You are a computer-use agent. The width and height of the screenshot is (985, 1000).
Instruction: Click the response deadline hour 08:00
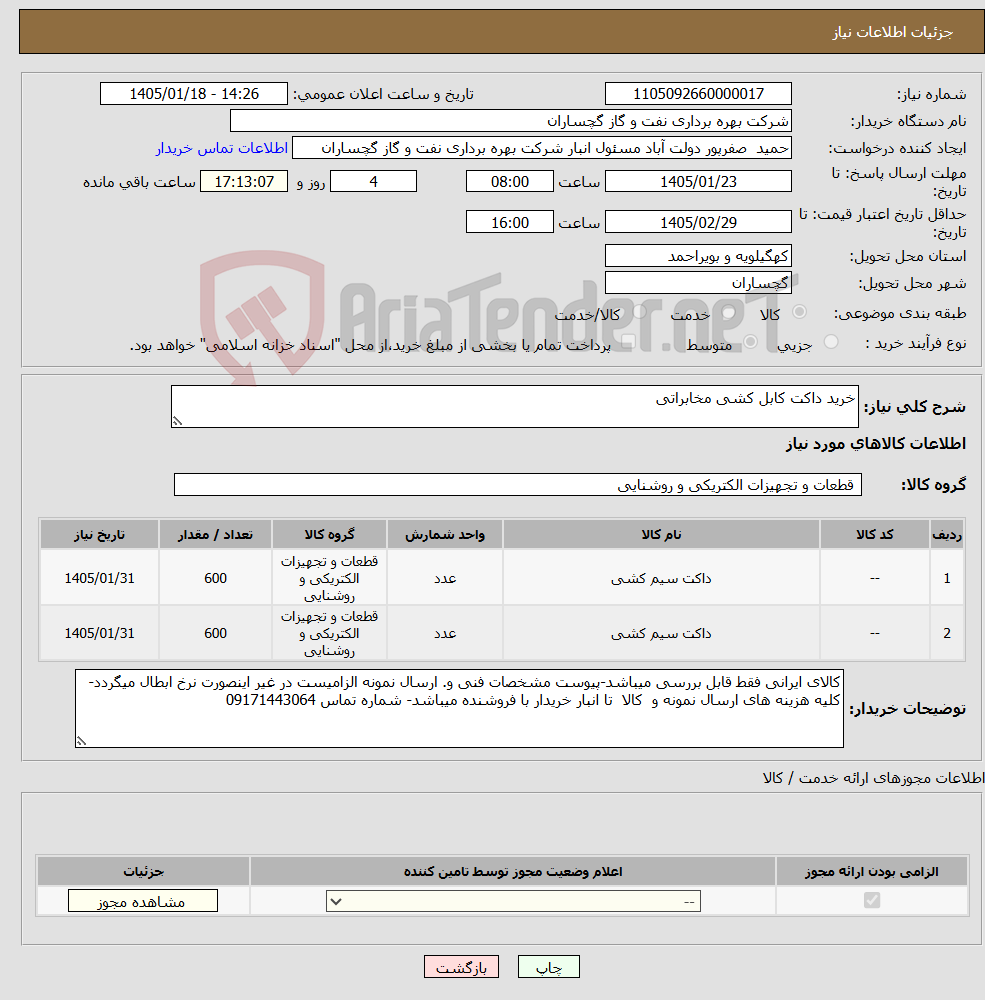pyautogui.click(x=510, y=182)
